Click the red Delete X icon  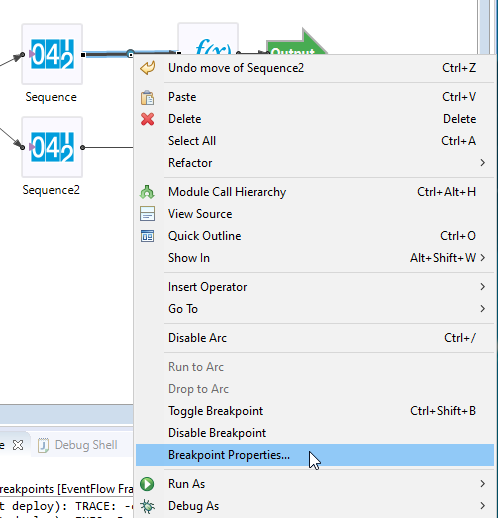[x=147, y=119]
